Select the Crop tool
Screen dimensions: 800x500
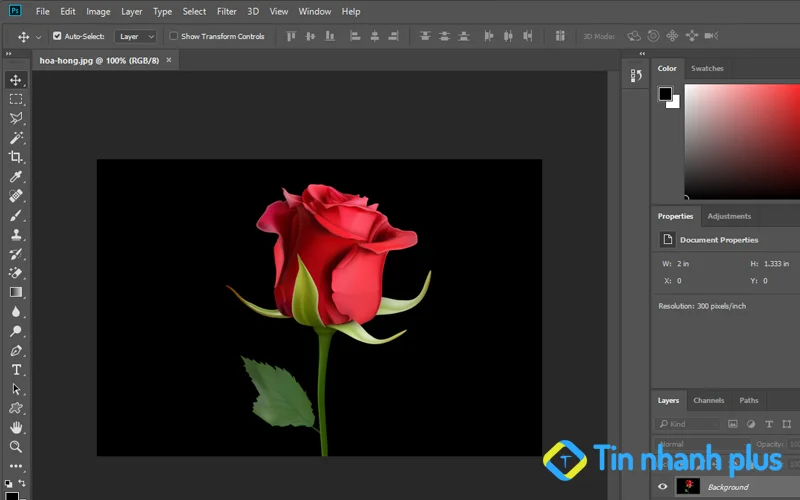(x=16, y=157)
